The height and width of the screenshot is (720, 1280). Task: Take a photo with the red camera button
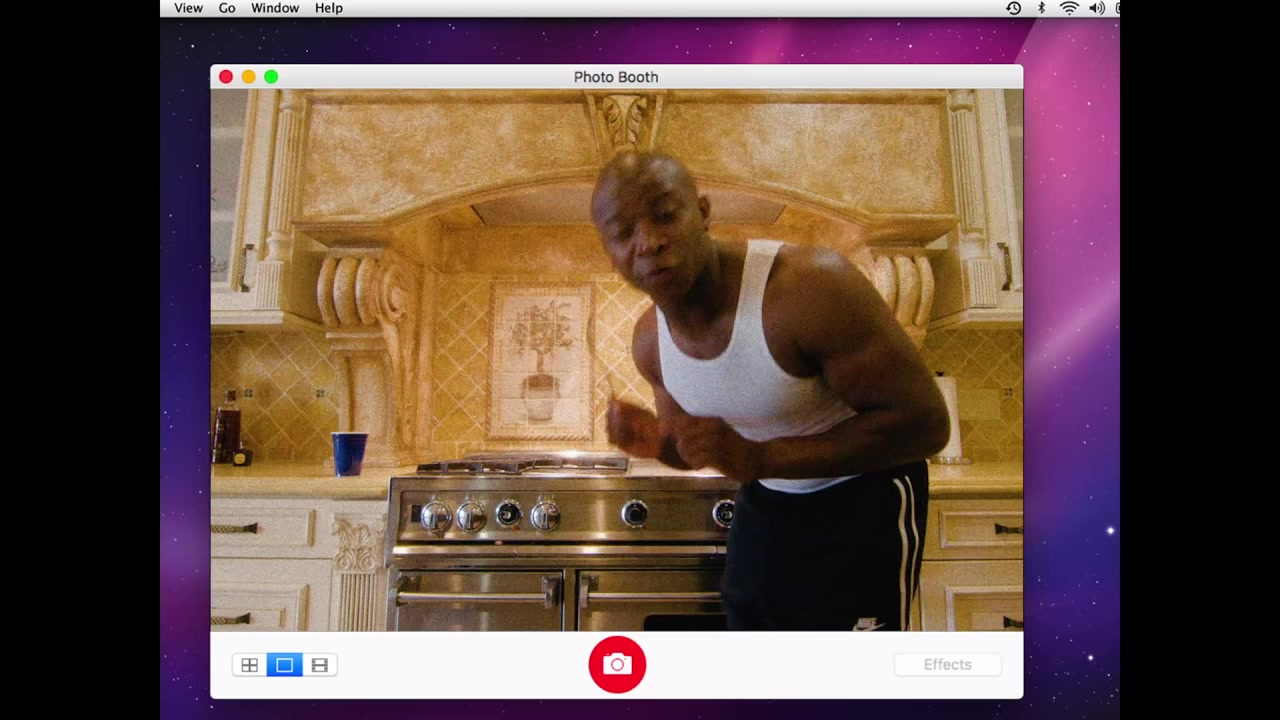point(617,664)
